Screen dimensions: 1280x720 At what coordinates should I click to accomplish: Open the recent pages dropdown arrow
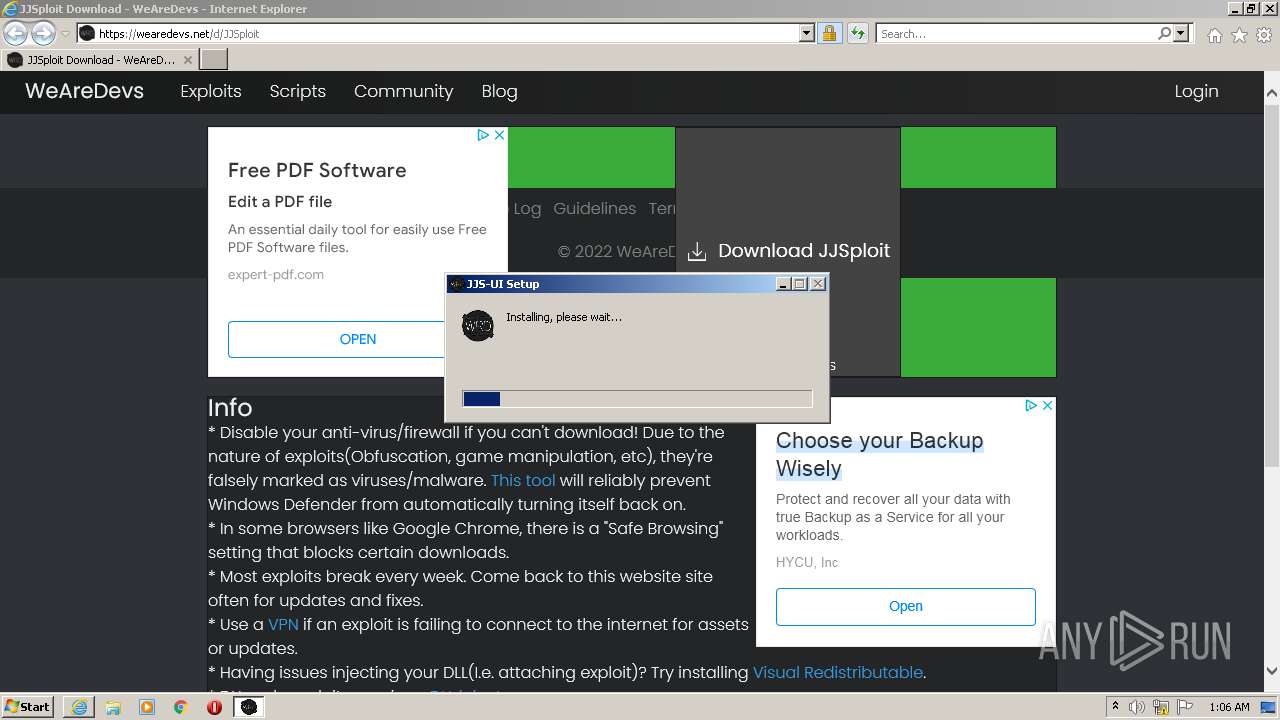click(x=65, y=34)
